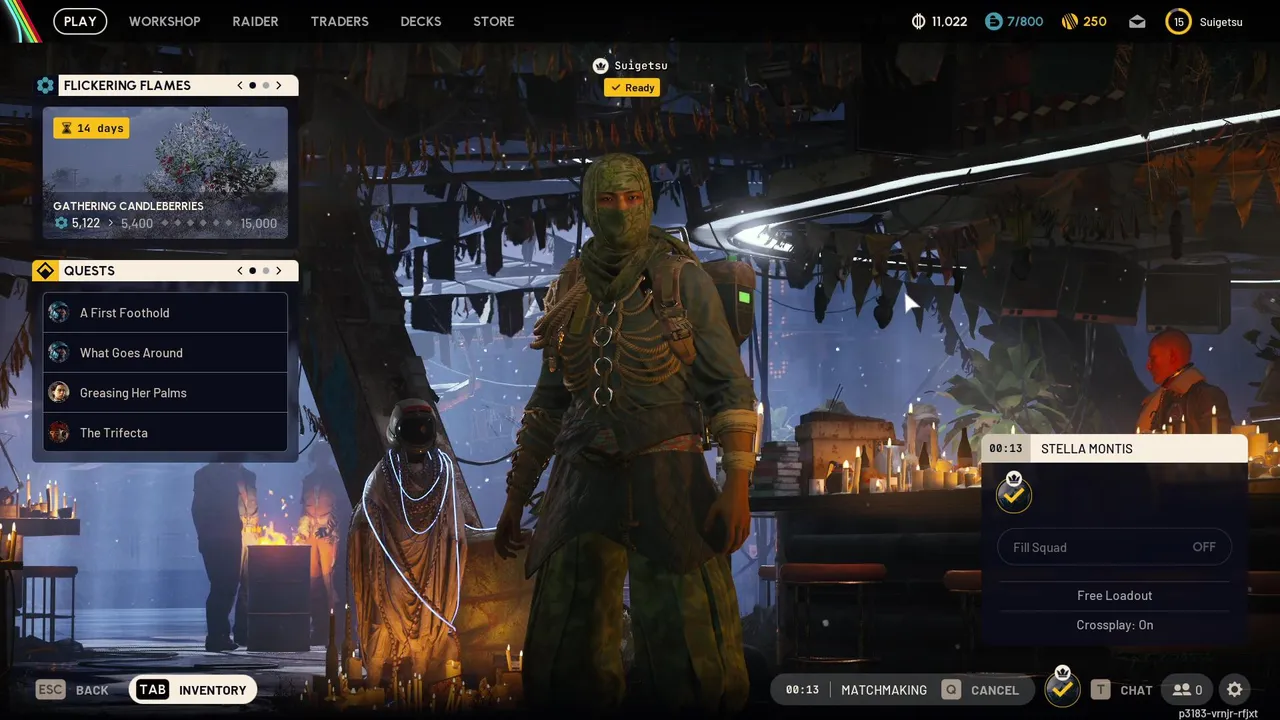Go to previous Flickering Flames page arrow
Image resolution: width=1280 pixels, height=720 pixels.
coord(240,86)
